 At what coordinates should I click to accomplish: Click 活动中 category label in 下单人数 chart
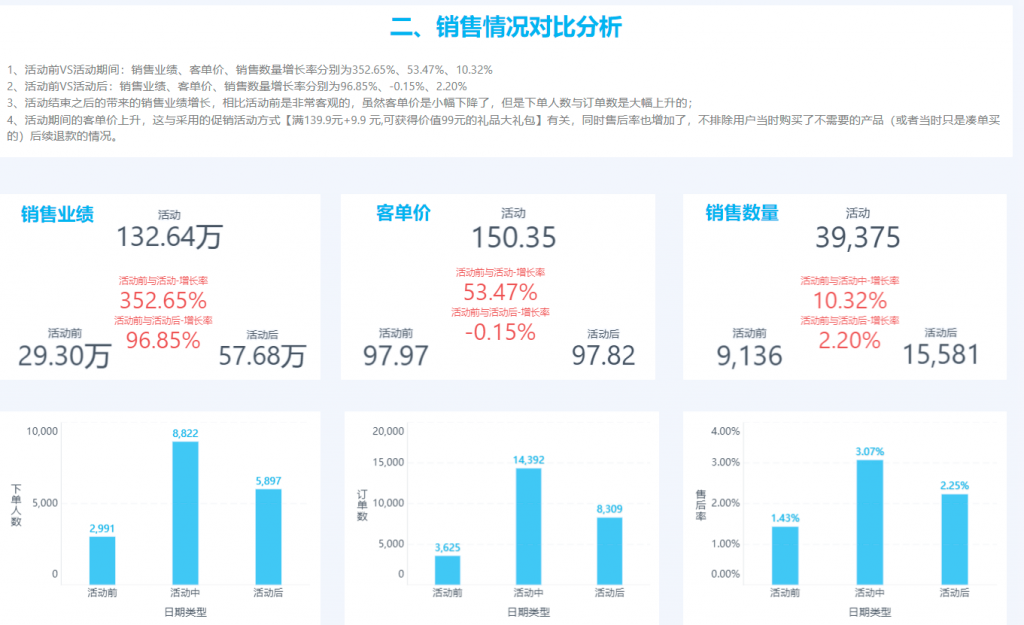pyautogui.click(x=185, y=593)
